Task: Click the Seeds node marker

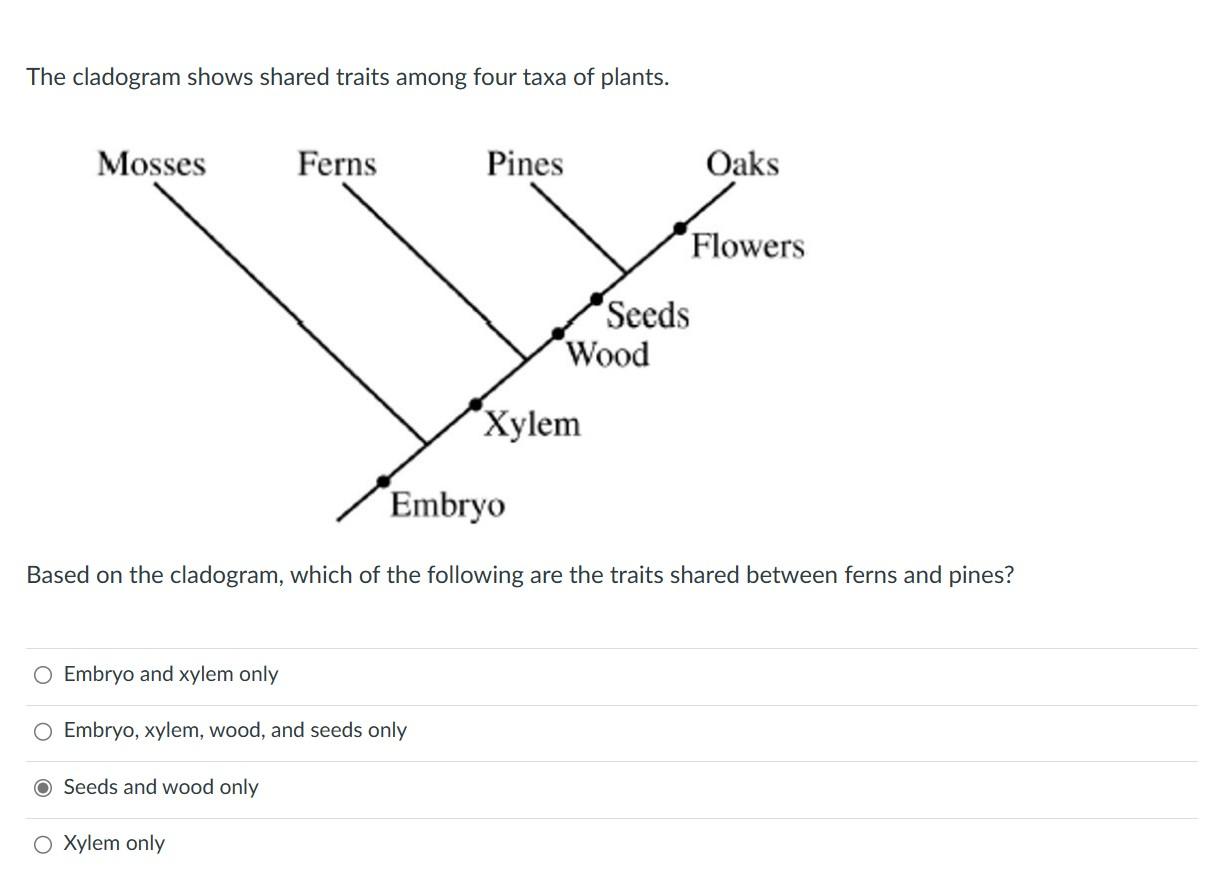Action: coord(595,297)
